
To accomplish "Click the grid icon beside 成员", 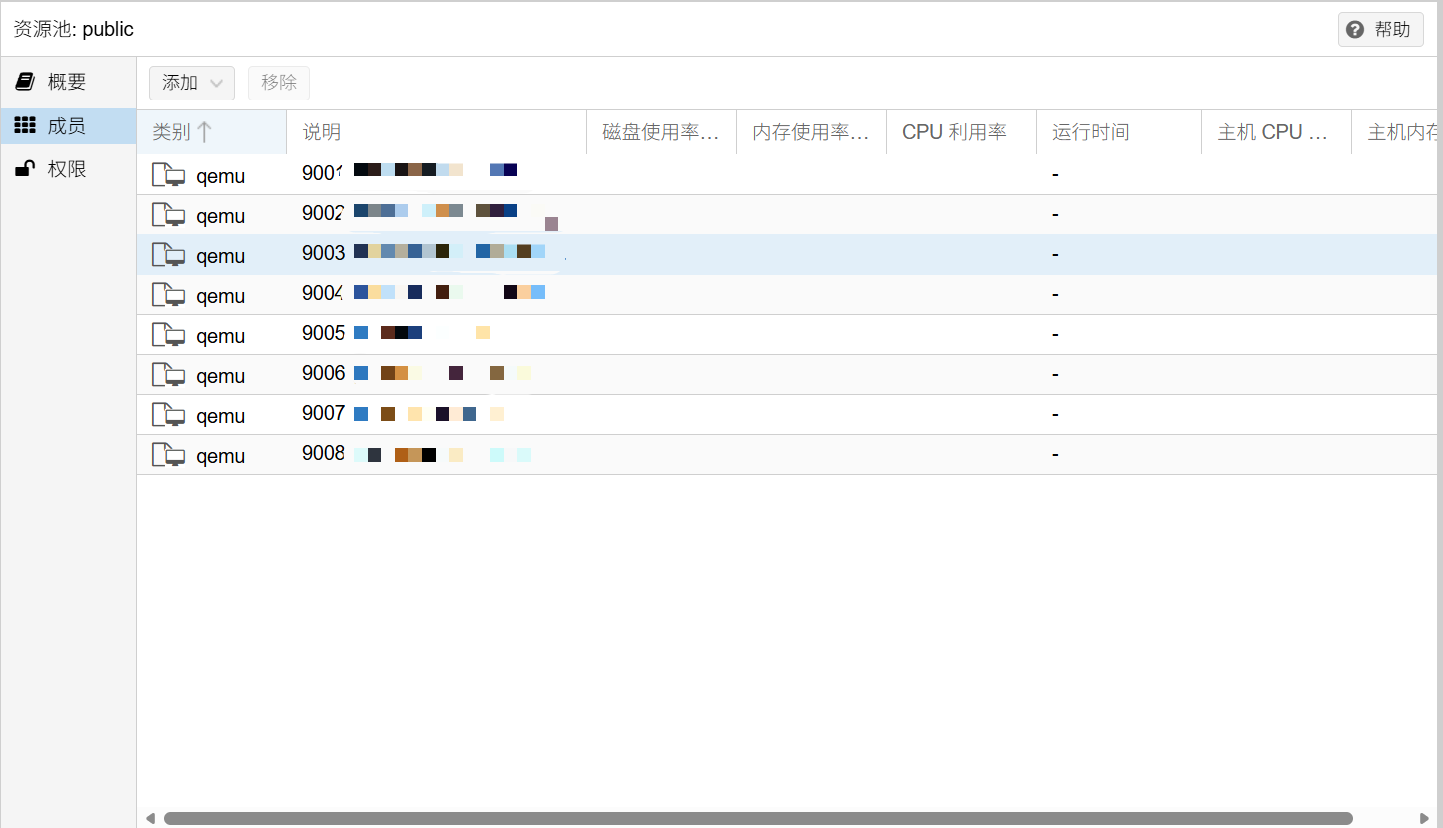I will point(25,126).
